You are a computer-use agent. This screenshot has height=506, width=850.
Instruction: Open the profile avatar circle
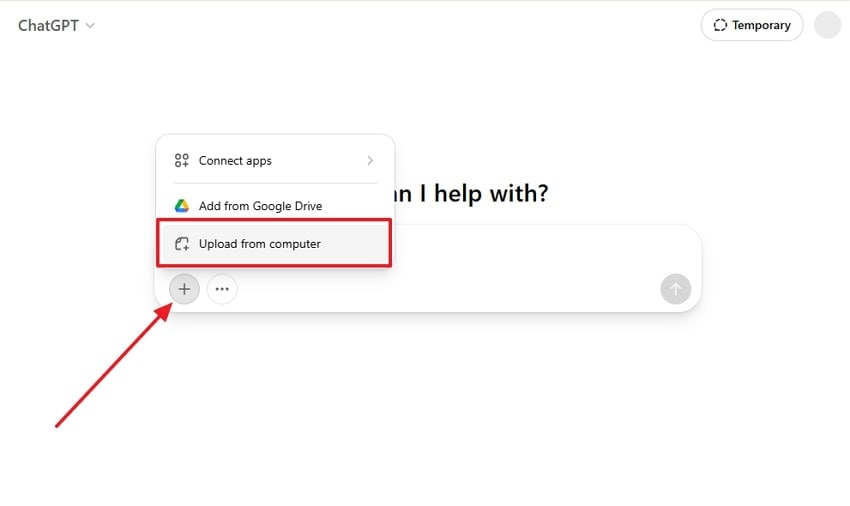pyautogui.click(x=828, y=25)
